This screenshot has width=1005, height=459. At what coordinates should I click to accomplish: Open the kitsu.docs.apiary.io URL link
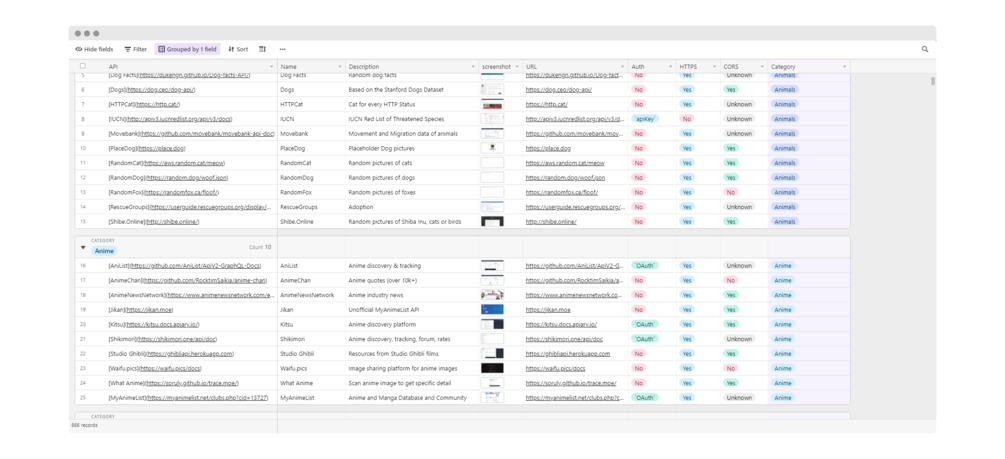coord(561,324)
